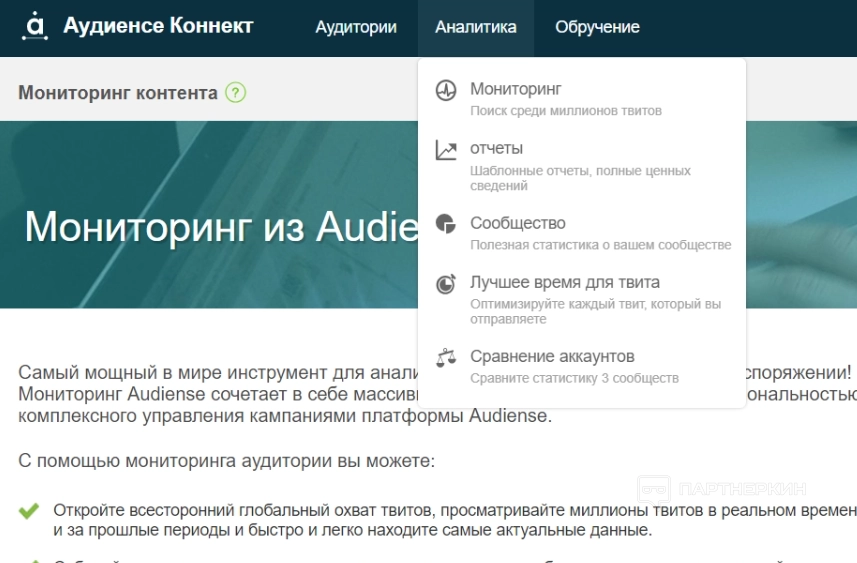
Task: Open the help question mark icon
Action: pyautogui.click(x=236, y=92)
